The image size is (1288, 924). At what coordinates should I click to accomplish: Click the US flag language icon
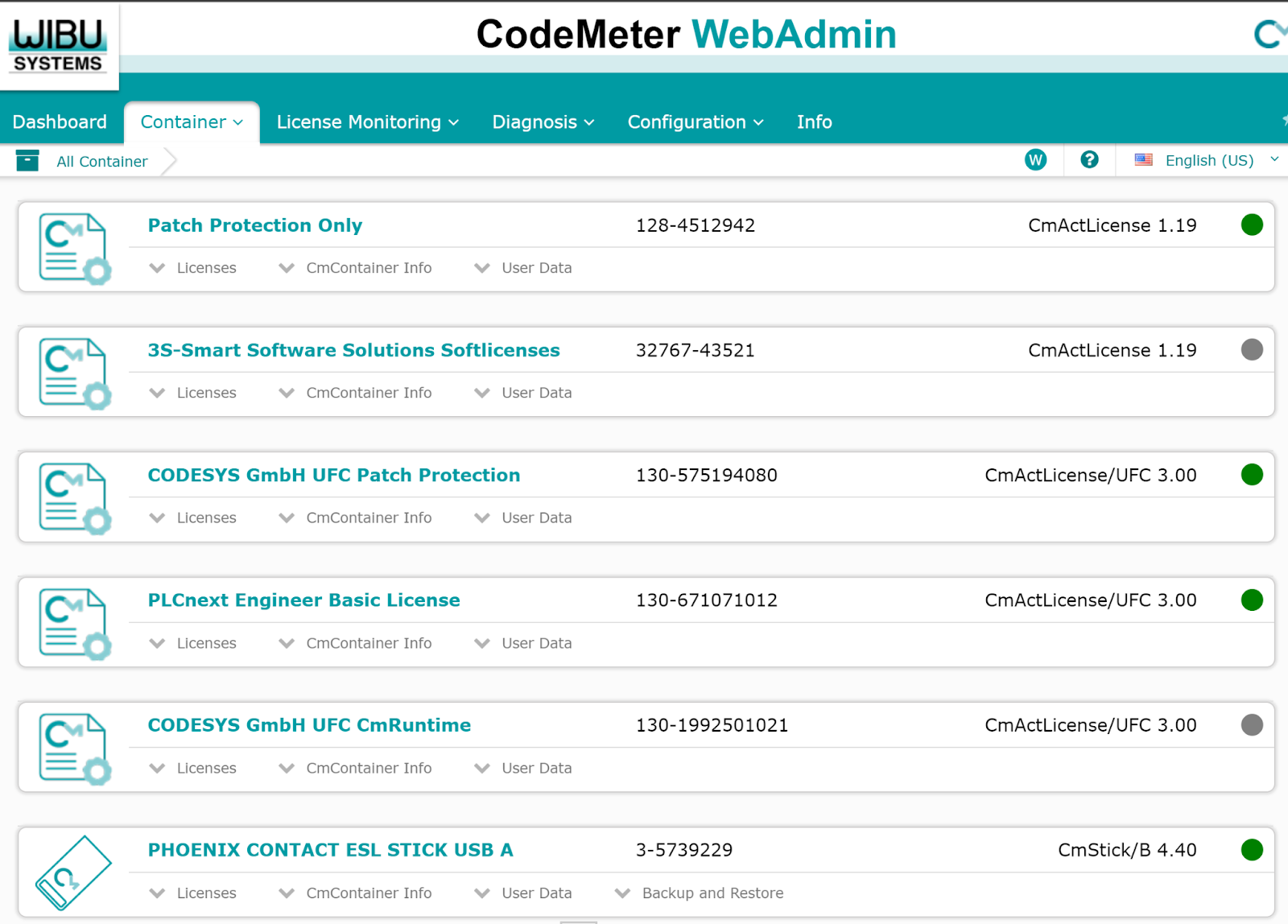pos(1143,160)
